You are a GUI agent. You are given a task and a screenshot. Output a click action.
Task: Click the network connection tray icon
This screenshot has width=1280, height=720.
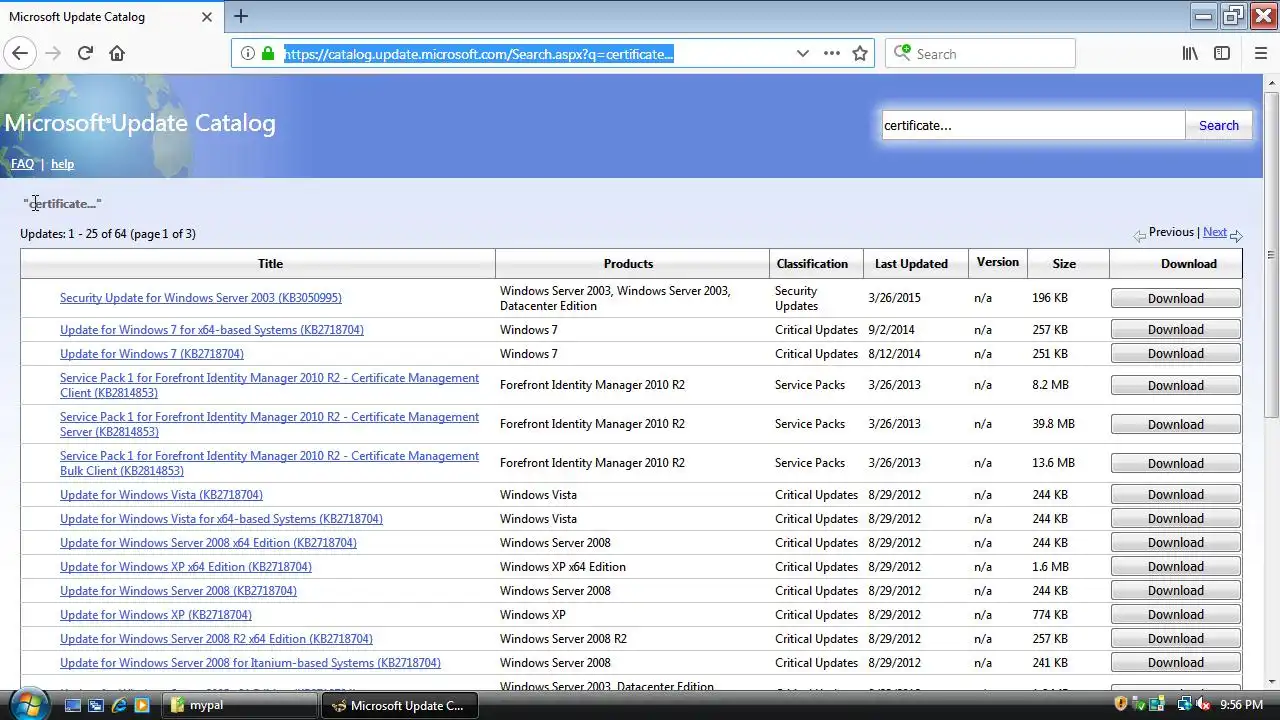click(x=1183, y=705)
